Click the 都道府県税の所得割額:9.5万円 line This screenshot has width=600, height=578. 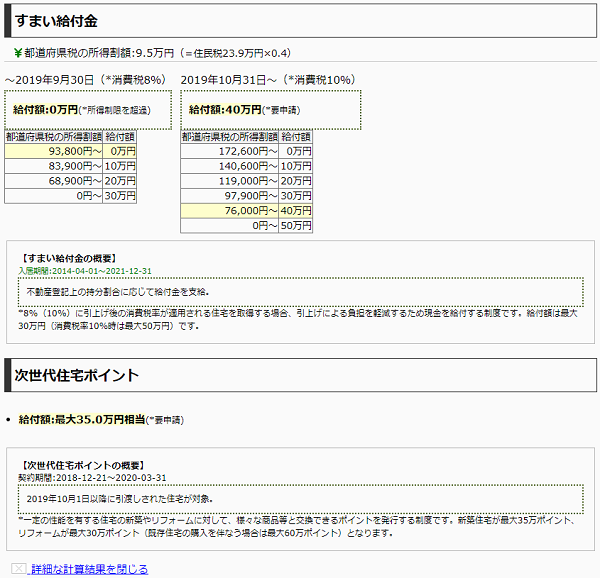157,53
